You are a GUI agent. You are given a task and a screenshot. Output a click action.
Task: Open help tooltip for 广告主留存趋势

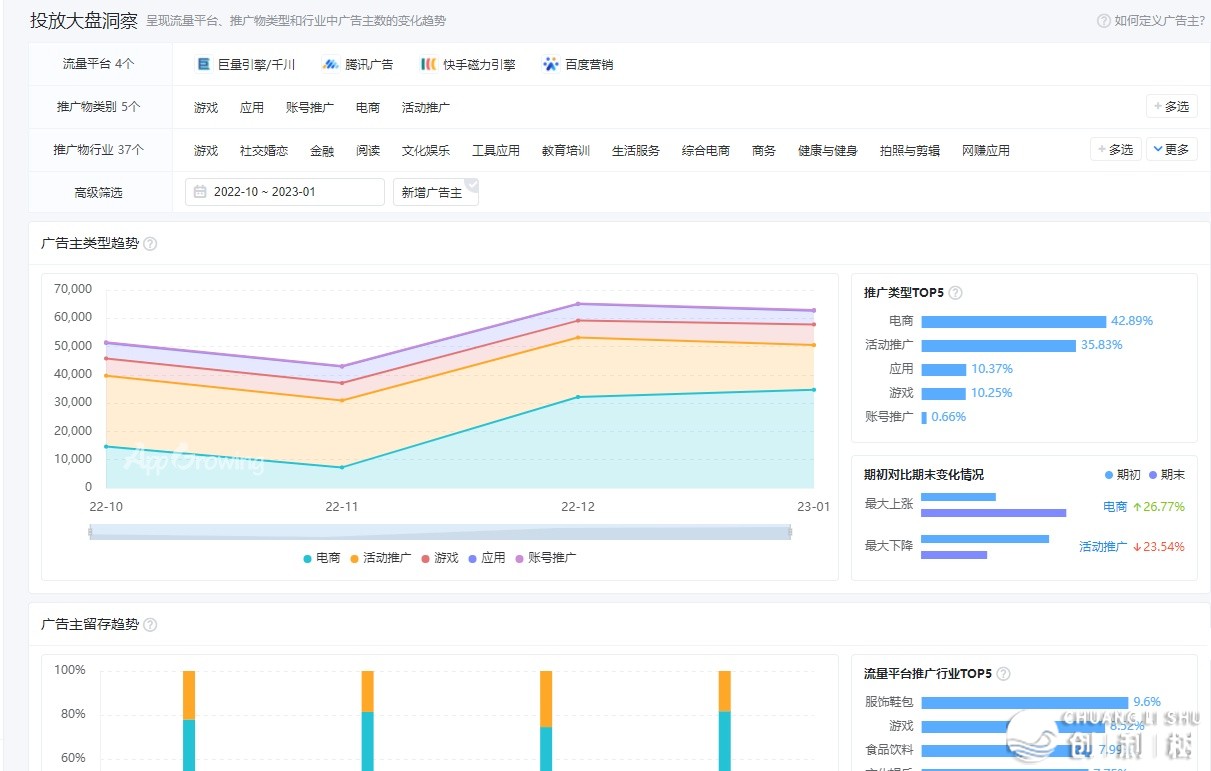click(x=150, y=624)
